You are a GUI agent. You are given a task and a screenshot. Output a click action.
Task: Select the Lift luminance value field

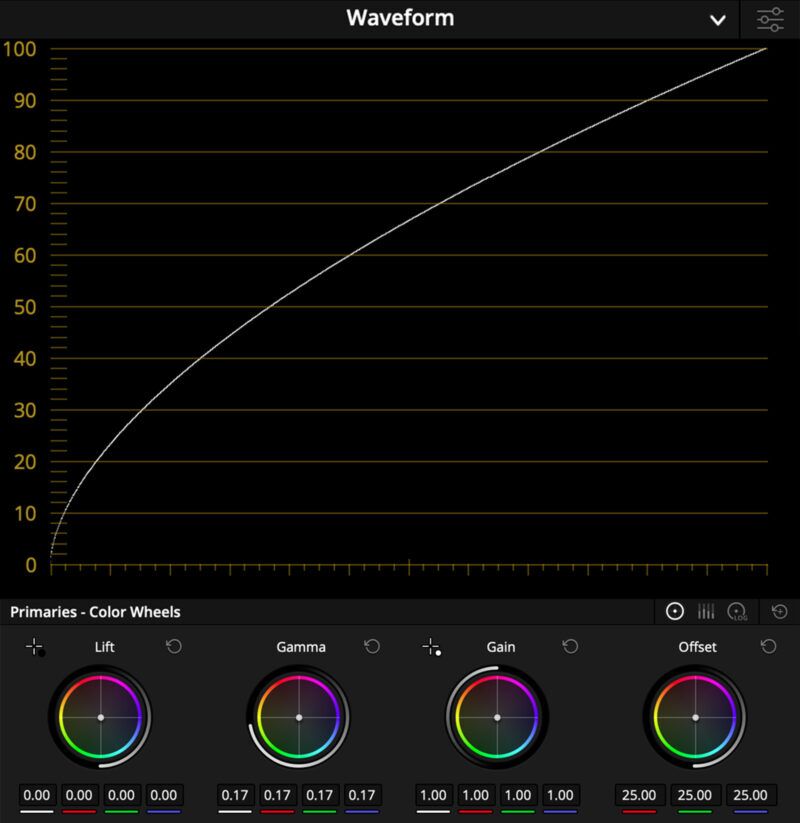36,795
